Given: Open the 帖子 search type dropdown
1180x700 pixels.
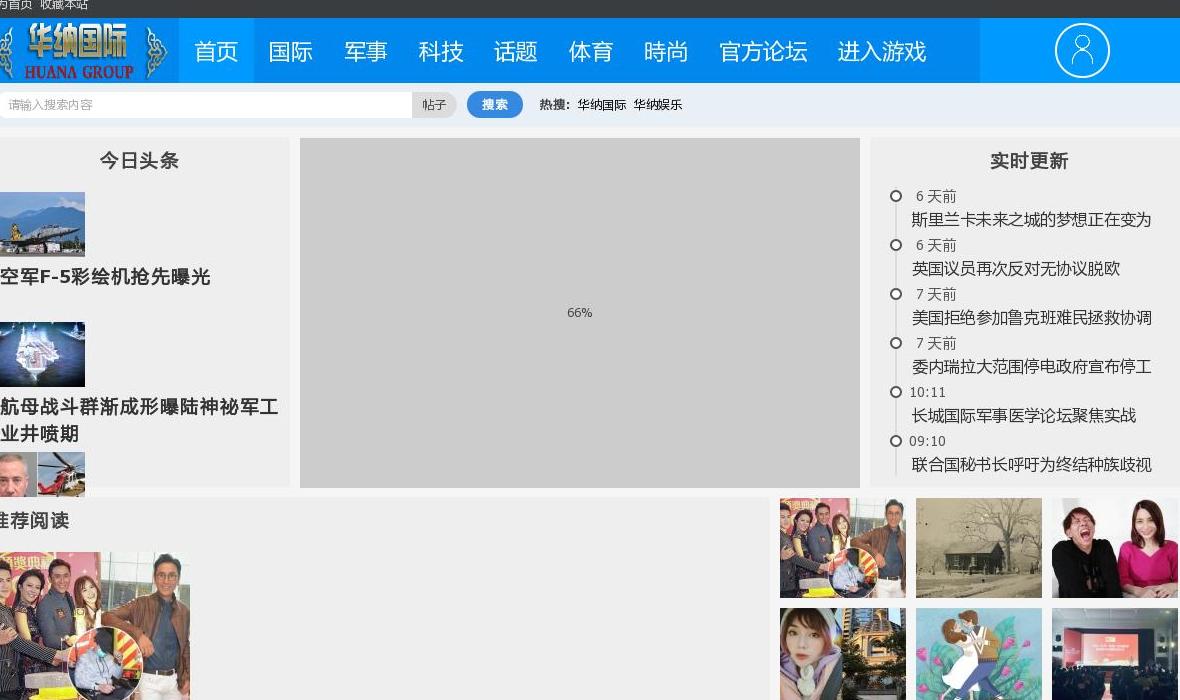Looking at the screenshot, I should pos(434,105).
